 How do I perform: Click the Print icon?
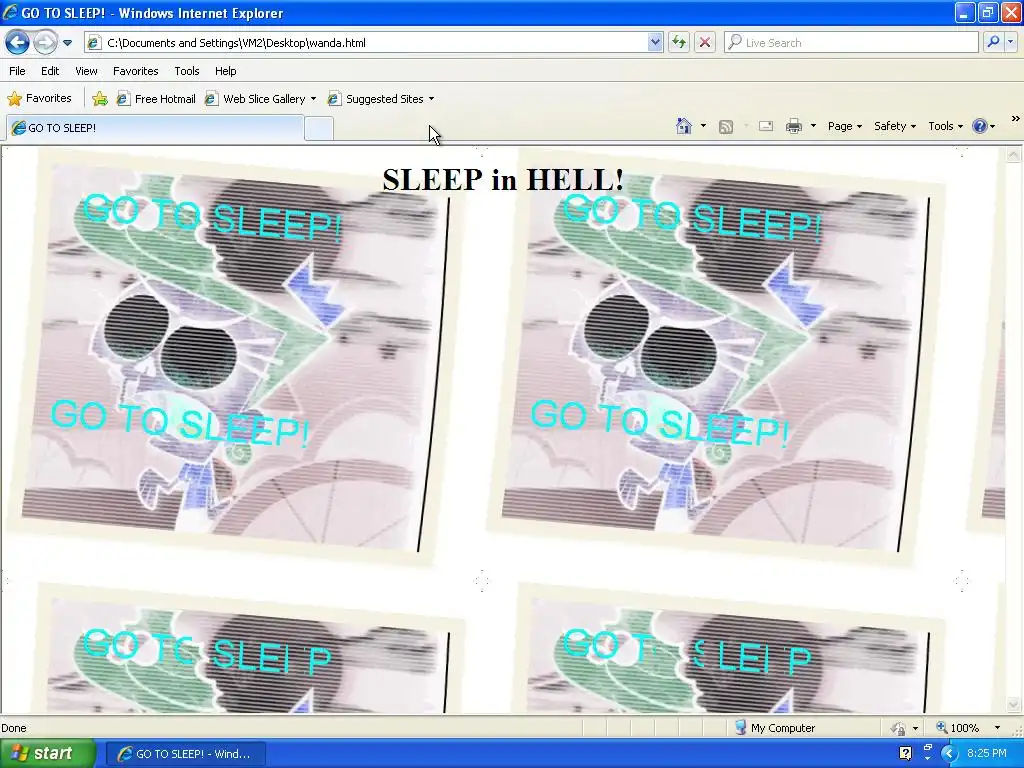click(x=793, y=126)
